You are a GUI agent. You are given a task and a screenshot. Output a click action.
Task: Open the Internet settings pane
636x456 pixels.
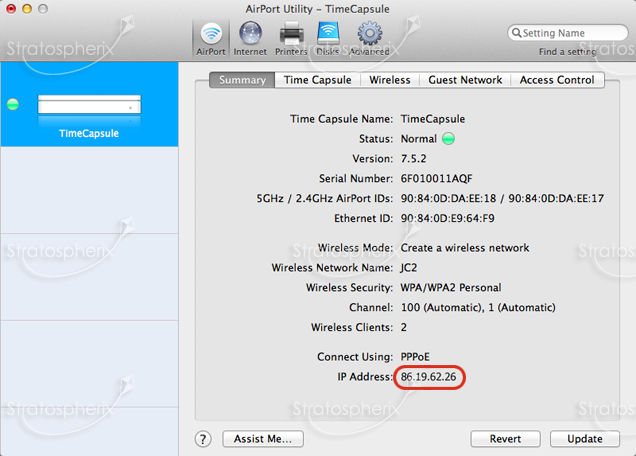pyautogui.click(x=250, y=39)
